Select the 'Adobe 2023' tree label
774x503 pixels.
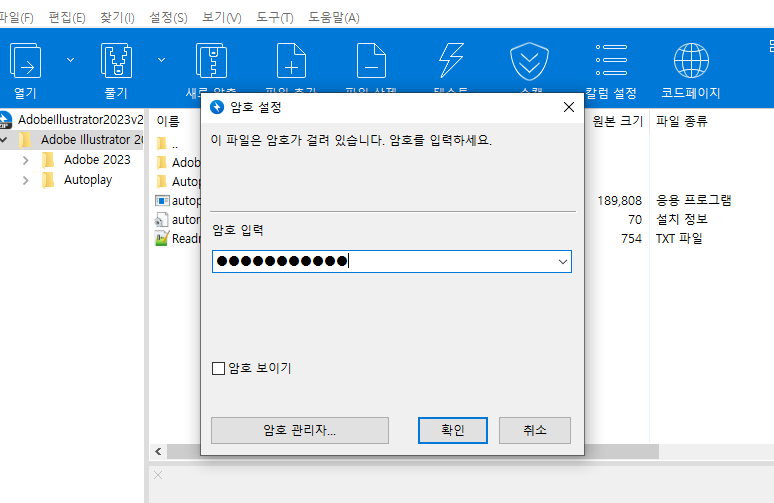click(x=97, y=160)
